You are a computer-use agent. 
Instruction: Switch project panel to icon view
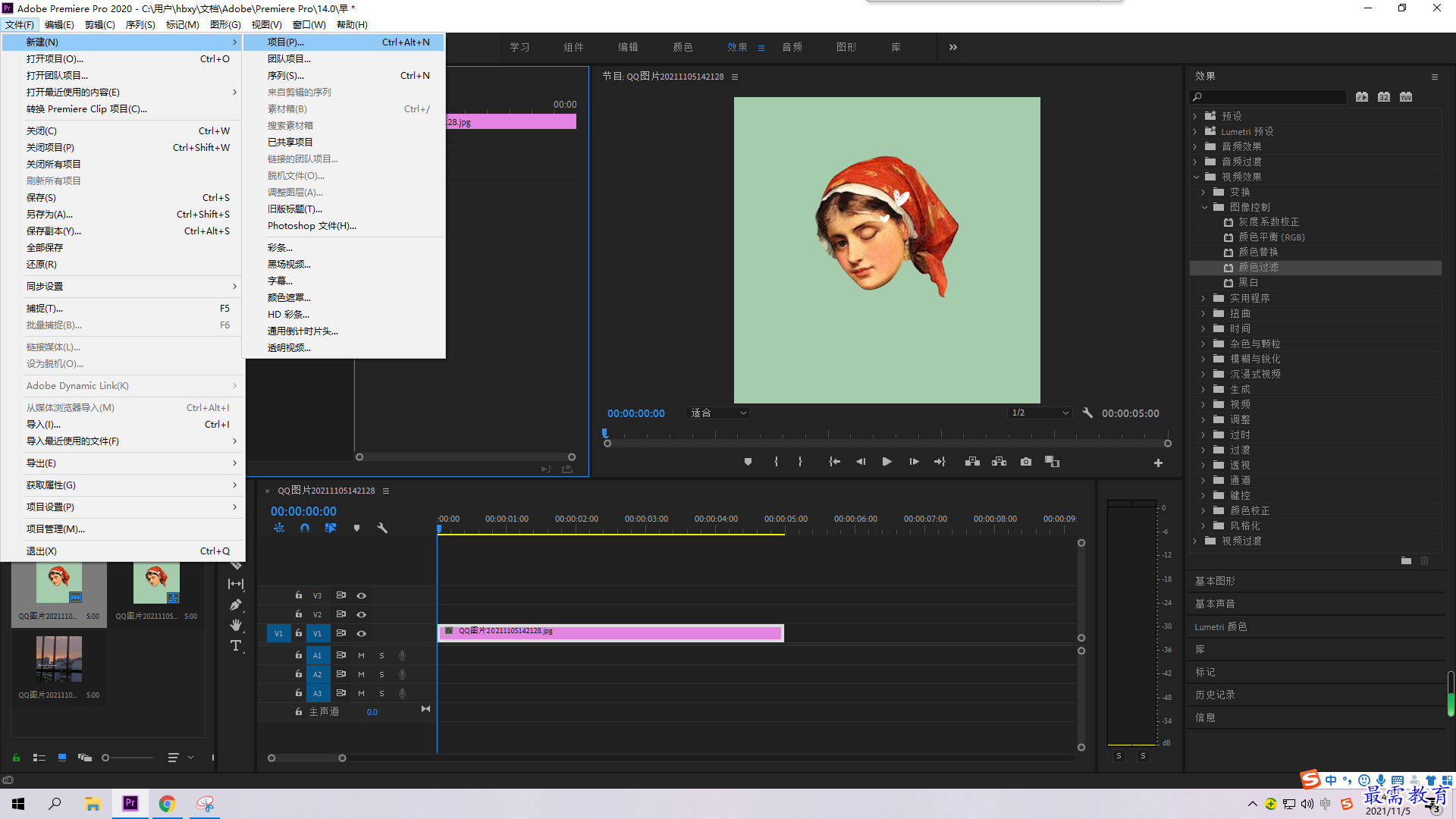tap(62, 758)
